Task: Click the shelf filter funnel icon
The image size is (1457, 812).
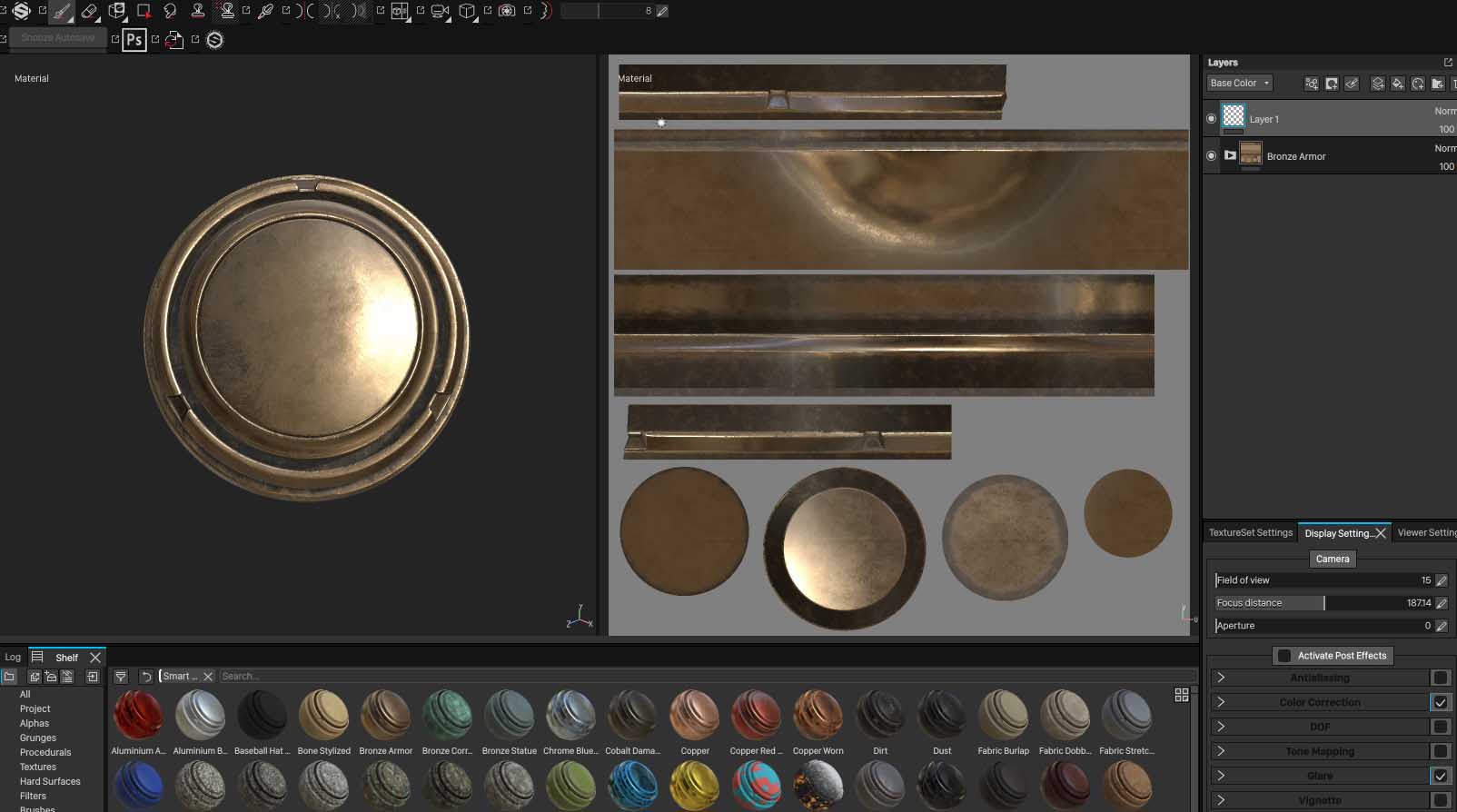Action: click(121, 677)
